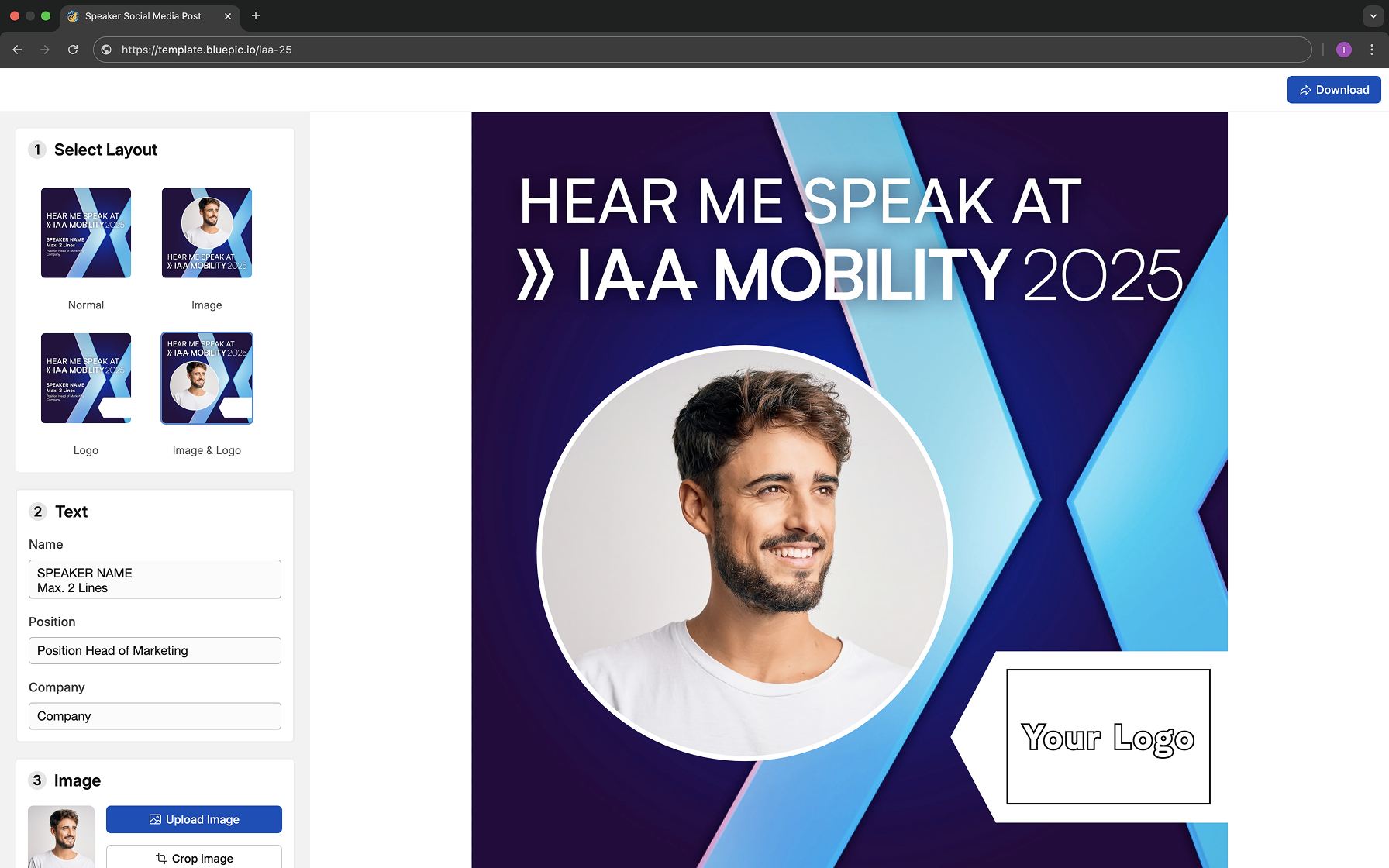Click the Download button
Image resolution: width=1389 pixels, height=868 pixels.
click(x=1334, y=89)
